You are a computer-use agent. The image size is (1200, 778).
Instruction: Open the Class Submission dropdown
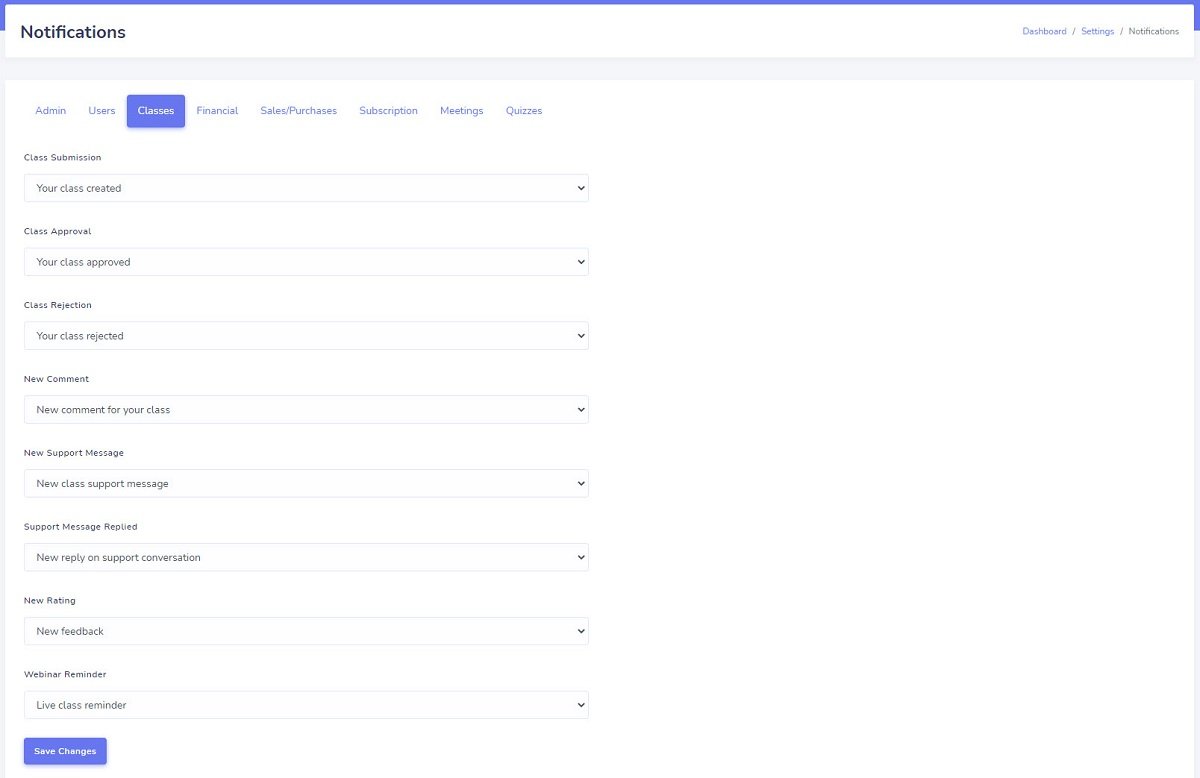(306, 188)
